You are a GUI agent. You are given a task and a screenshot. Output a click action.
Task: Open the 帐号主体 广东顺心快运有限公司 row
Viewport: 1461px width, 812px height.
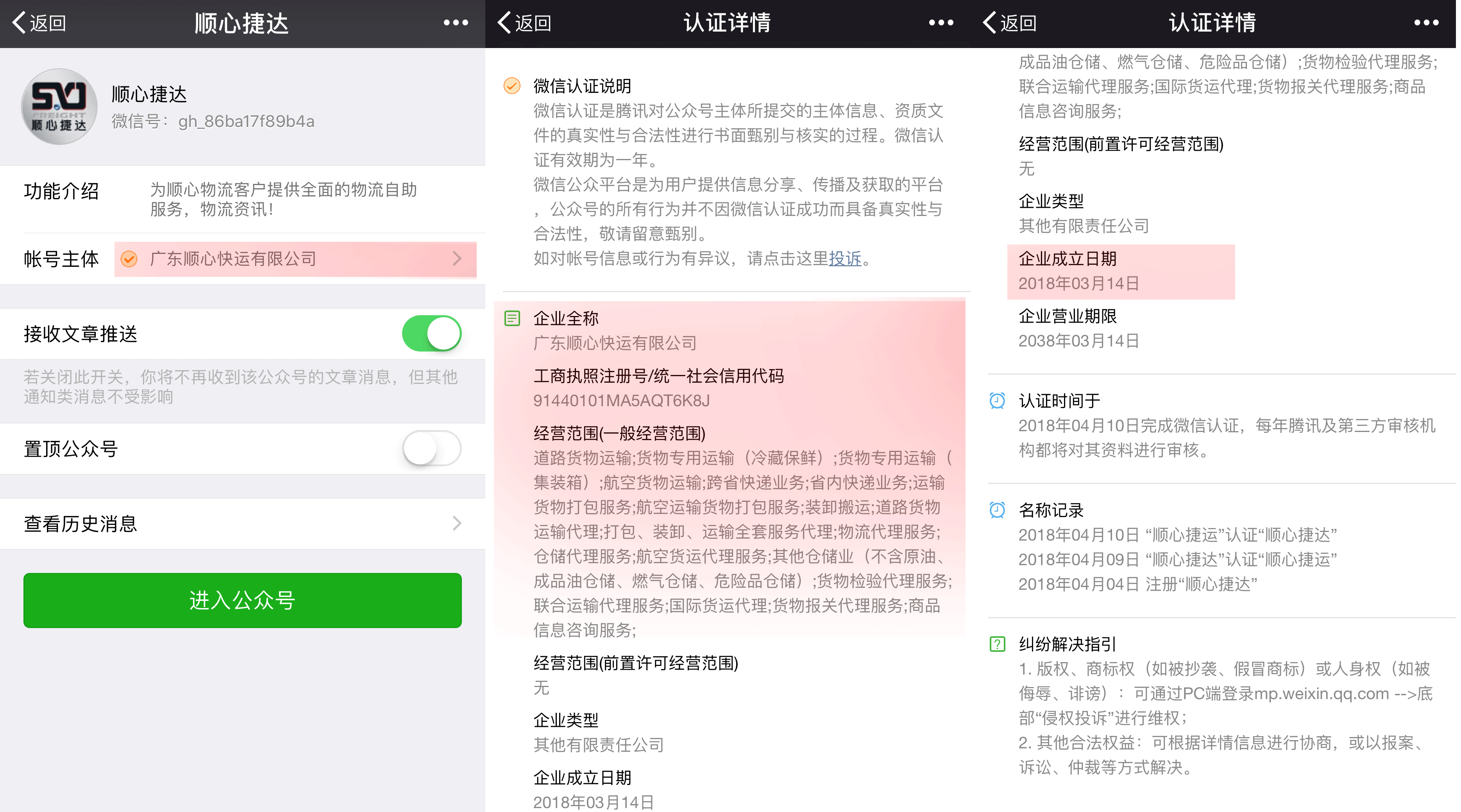point(243,259)
